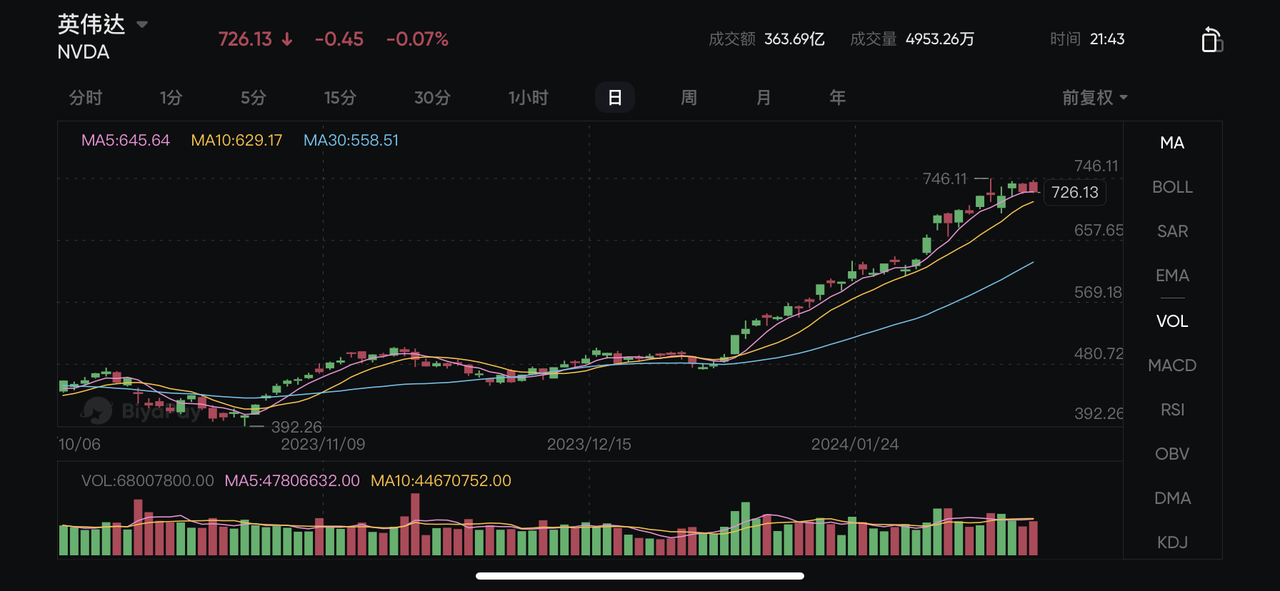Image resolution: width=1280 pixels, height=591 pixels.
Task: Tap the MA10:629.17 legend label
Action: 236,140
